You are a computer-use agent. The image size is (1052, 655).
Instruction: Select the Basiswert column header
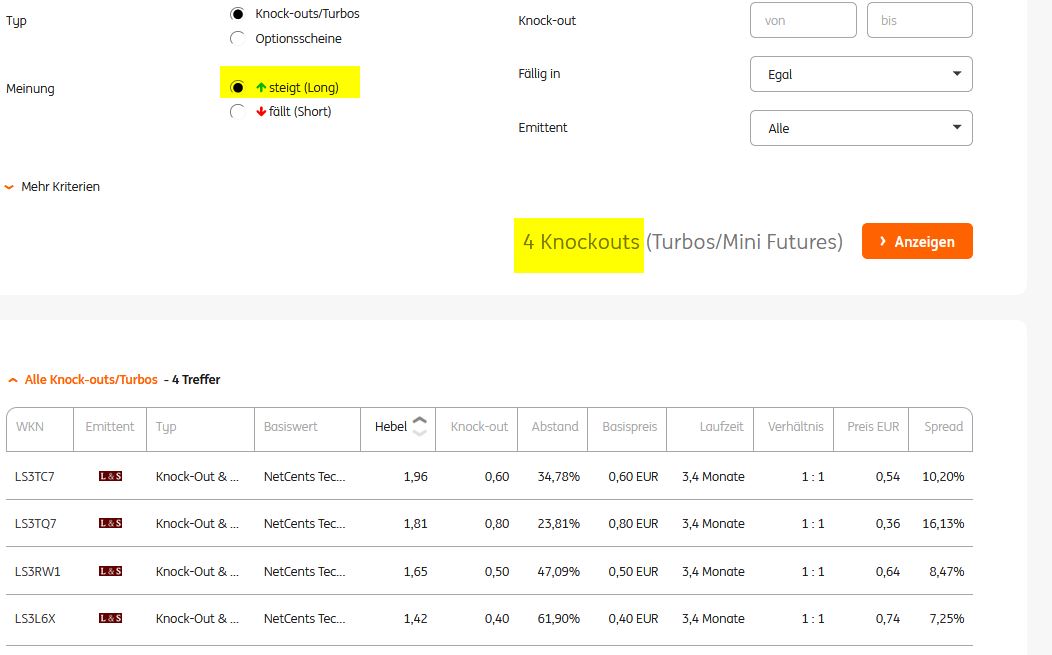[289, 428]
